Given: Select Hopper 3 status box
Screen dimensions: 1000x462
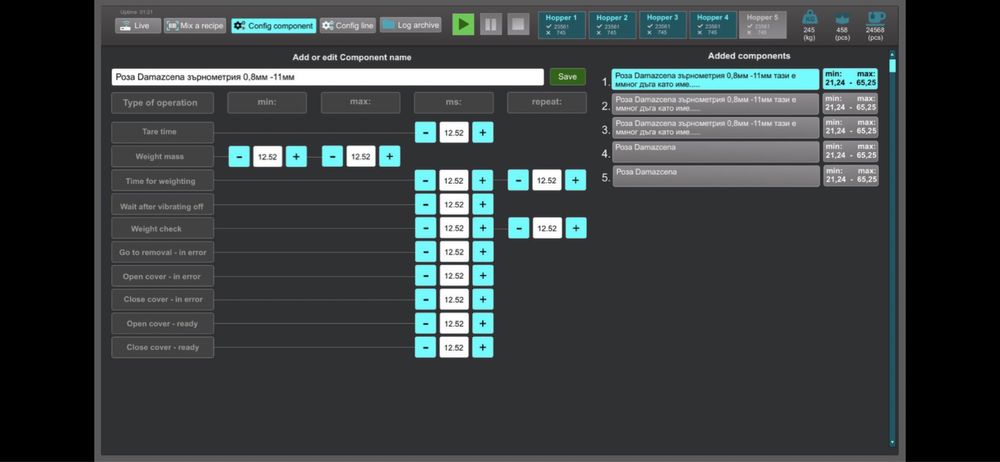Looking at the screenshot, I should pyautogui.click(x=662, y=25).
